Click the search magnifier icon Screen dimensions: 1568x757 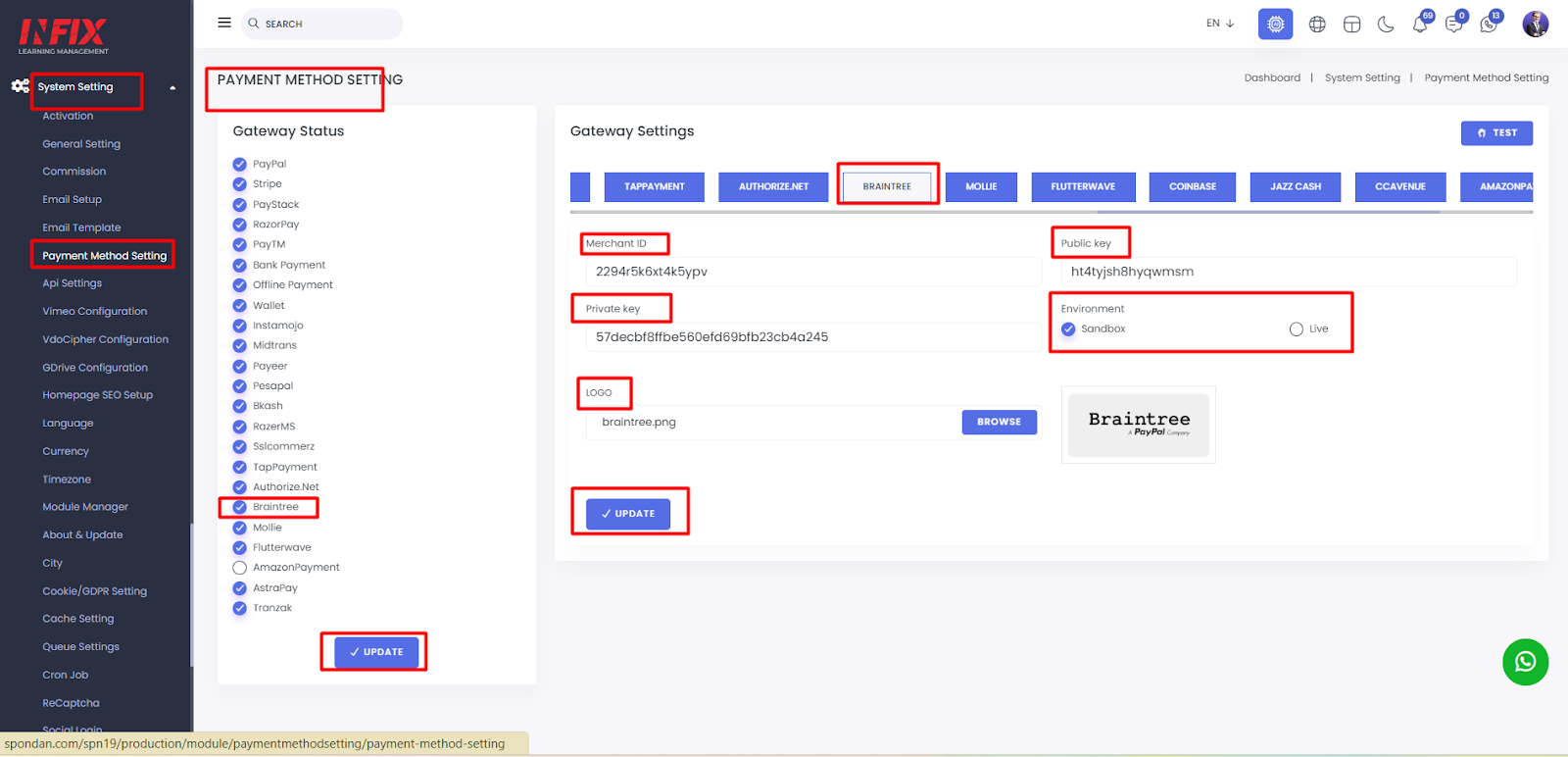pos(254,23)
